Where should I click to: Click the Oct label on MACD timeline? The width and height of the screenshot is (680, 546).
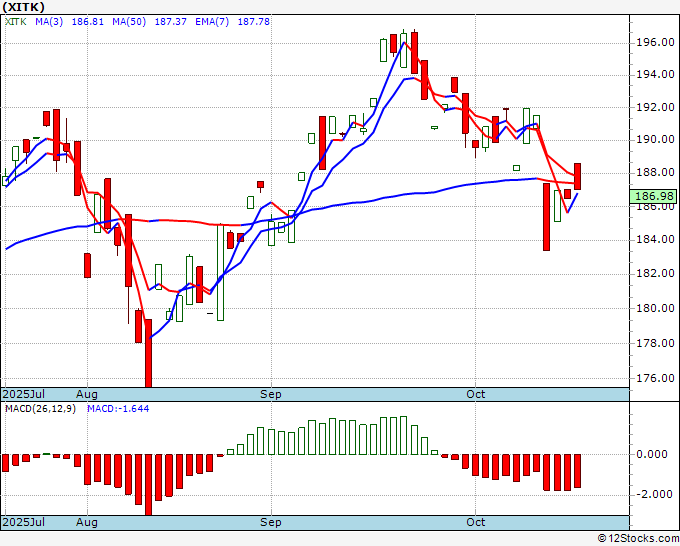pyautogui.click(x=475, y=522)
